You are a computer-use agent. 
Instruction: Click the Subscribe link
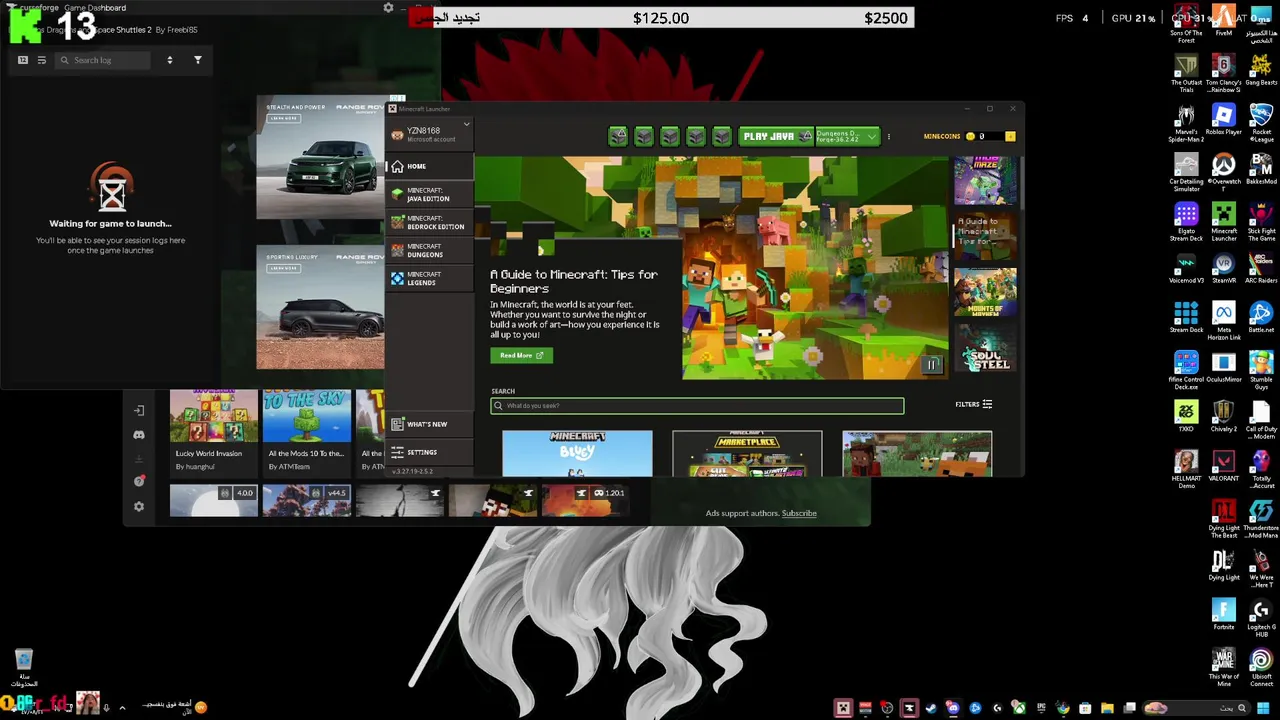[799, 513]
